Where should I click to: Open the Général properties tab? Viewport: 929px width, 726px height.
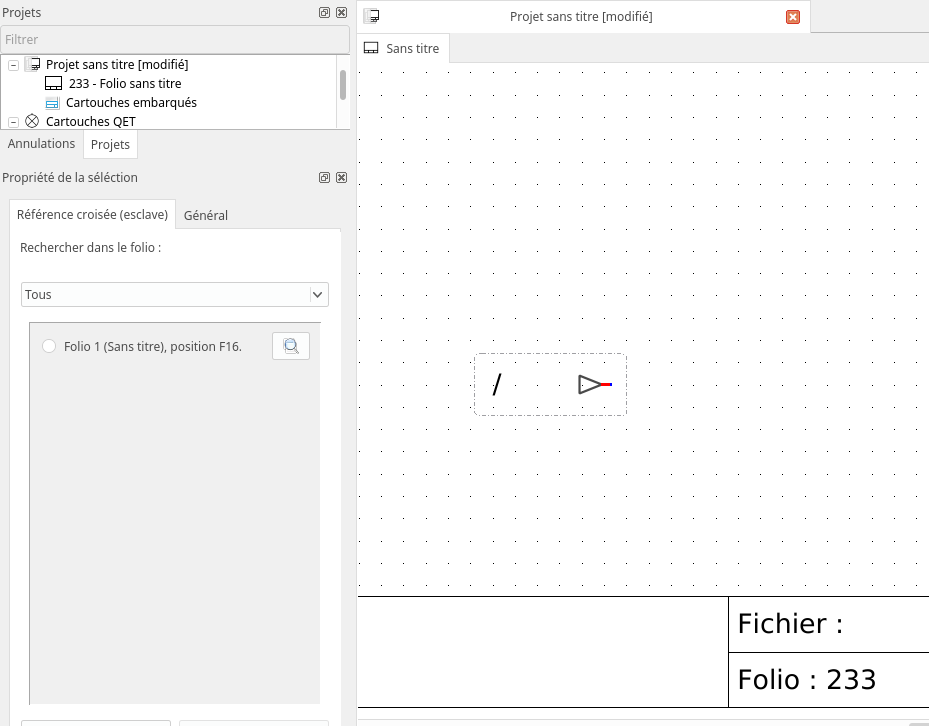click(206, 215)
